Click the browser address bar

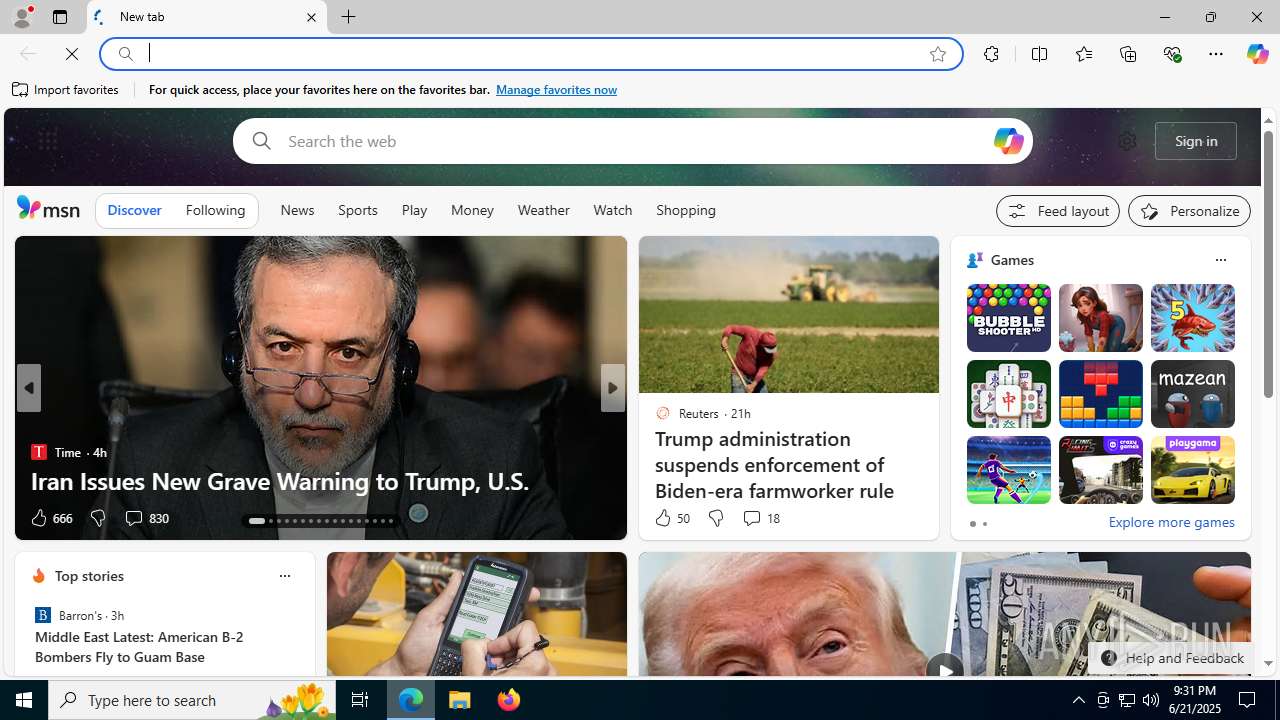(530, 54)
